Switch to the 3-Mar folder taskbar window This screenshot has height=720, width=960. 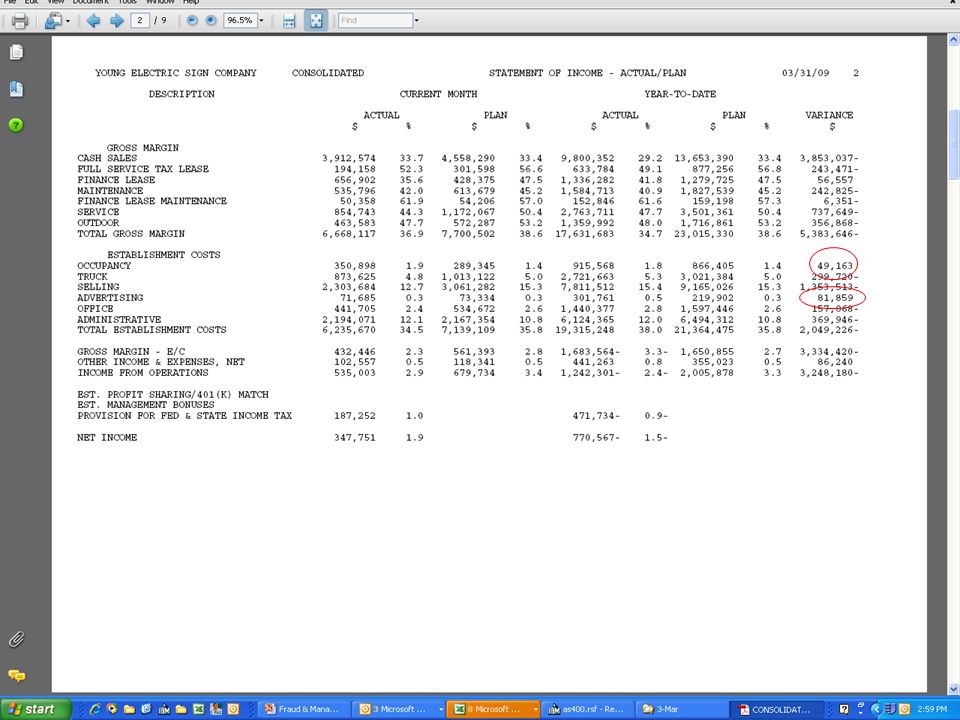tap(681, 709)
